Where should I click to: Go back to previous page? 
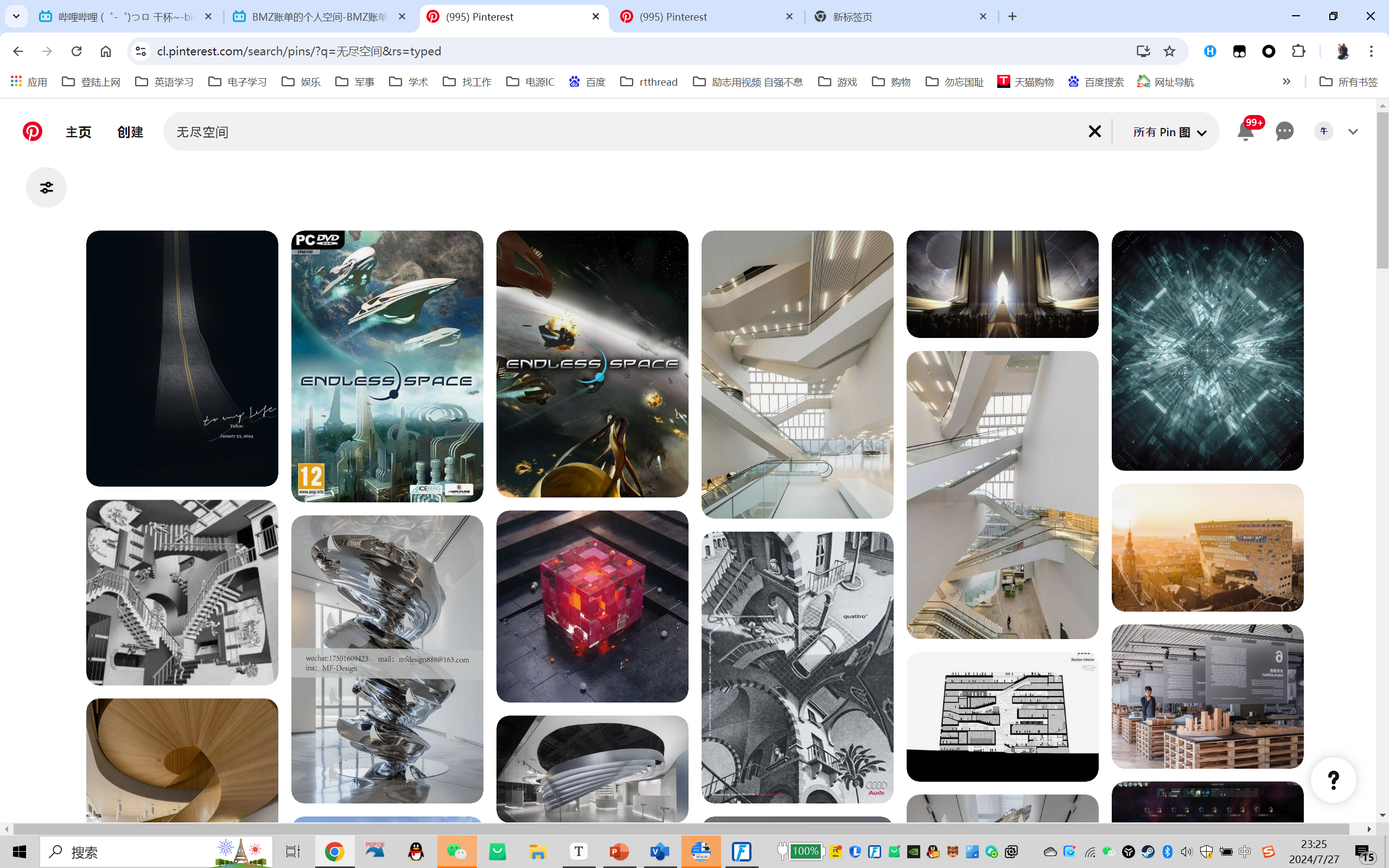[18, 51]
